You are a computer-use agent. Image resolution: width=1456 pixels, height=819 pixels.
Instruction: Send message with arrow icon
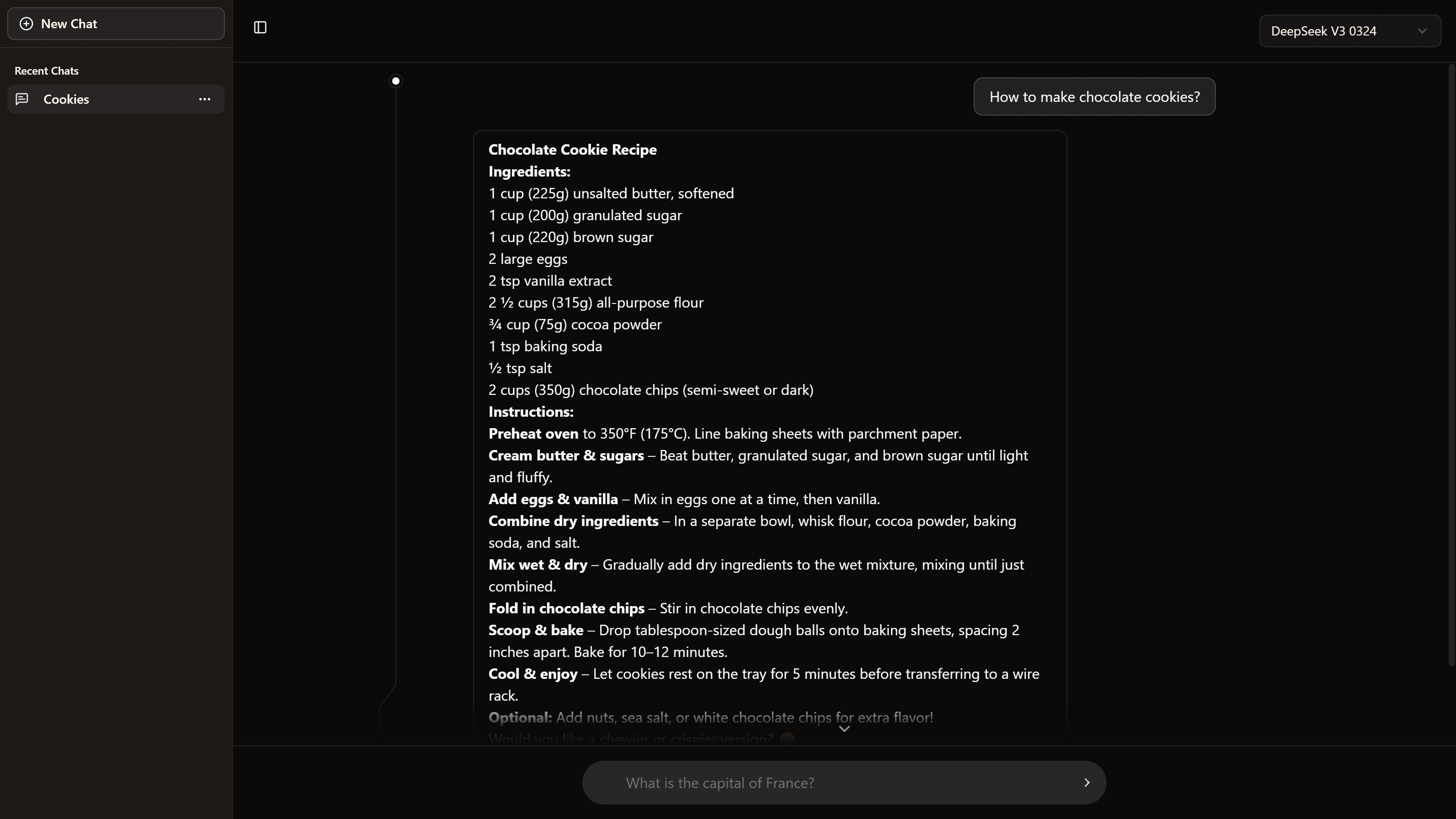point(1087,782)
